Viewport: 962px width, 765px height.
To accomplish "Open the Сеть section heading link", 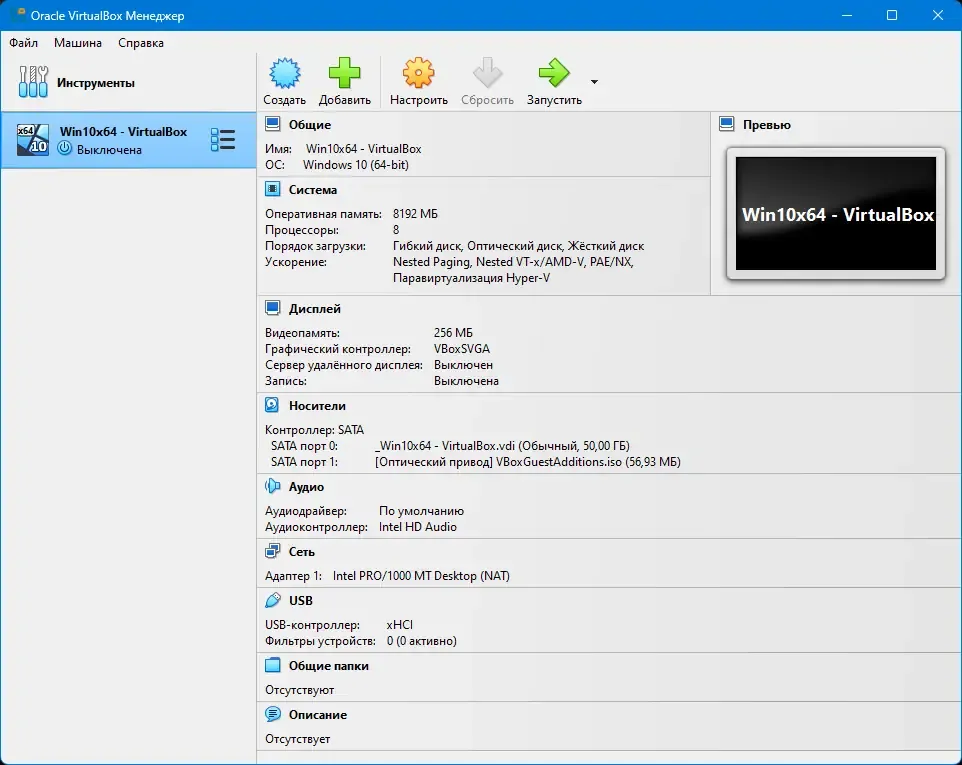I will pos(302,552).
